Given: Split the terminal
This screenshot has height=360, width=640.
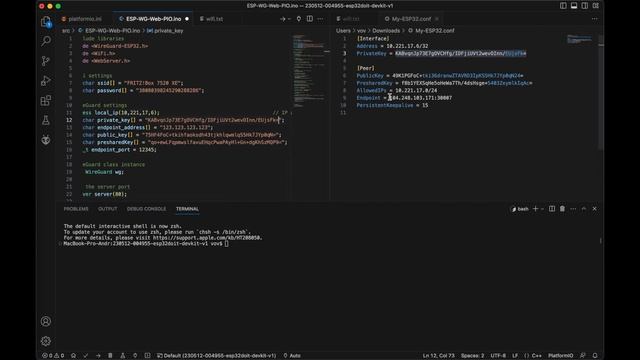Looking at the screenshot, I should point(552,209).
